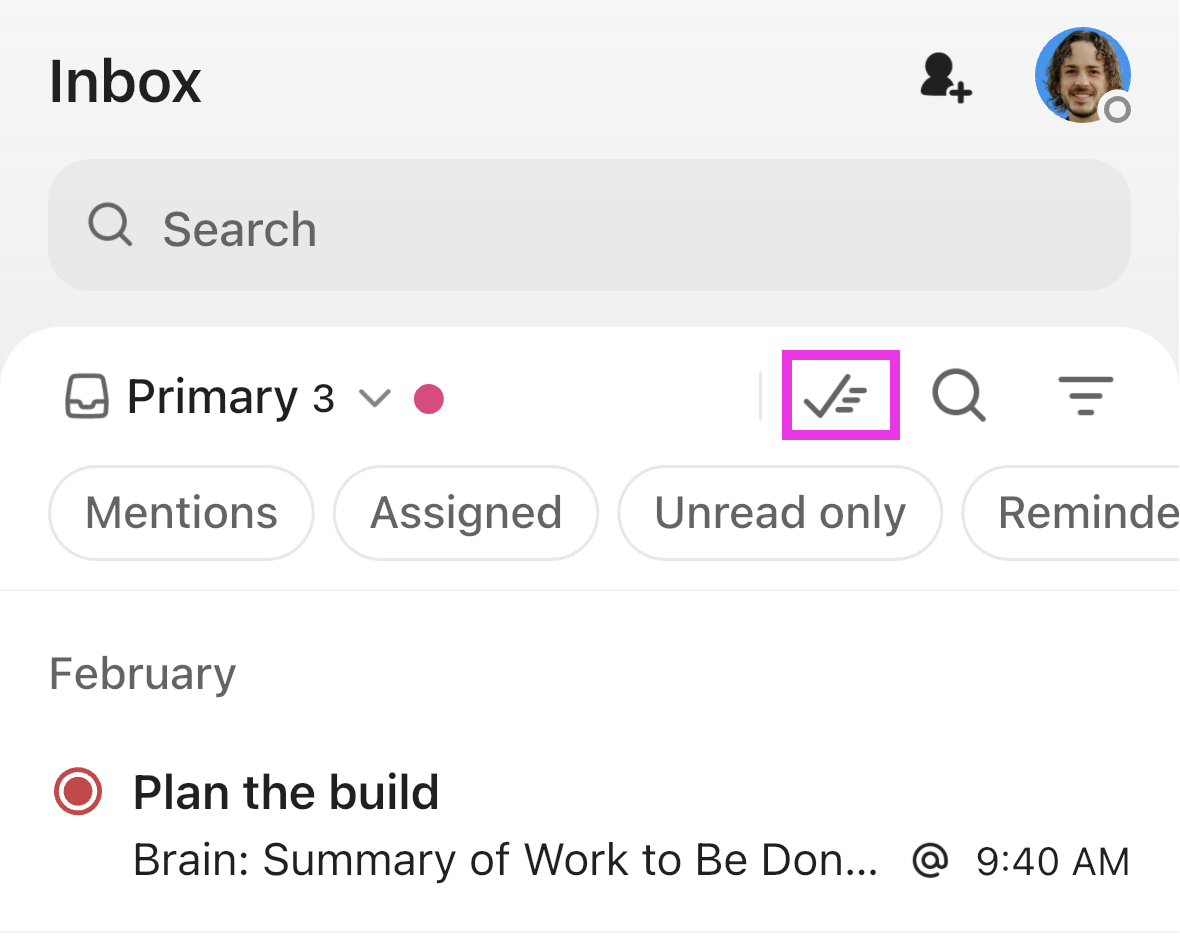Click the @ mention icon

(x=930, y=860)
